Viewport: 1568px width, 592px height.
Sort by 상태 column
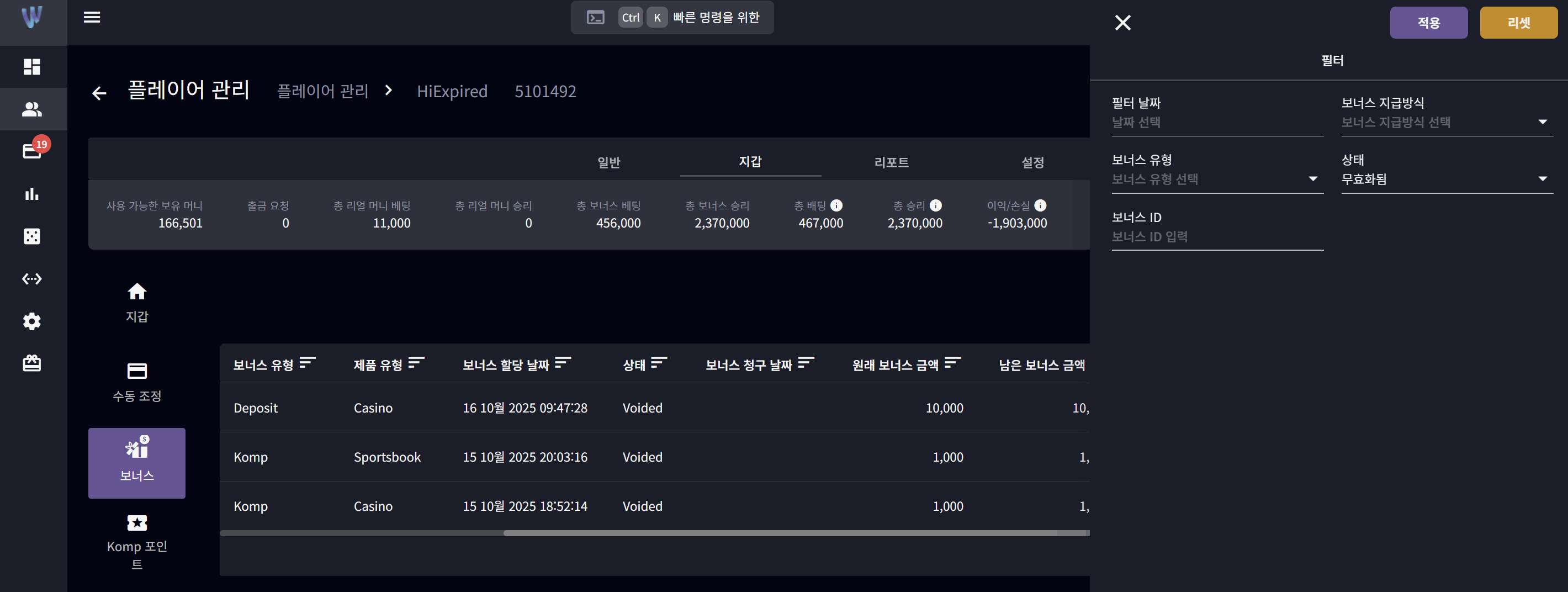(659, 363)
